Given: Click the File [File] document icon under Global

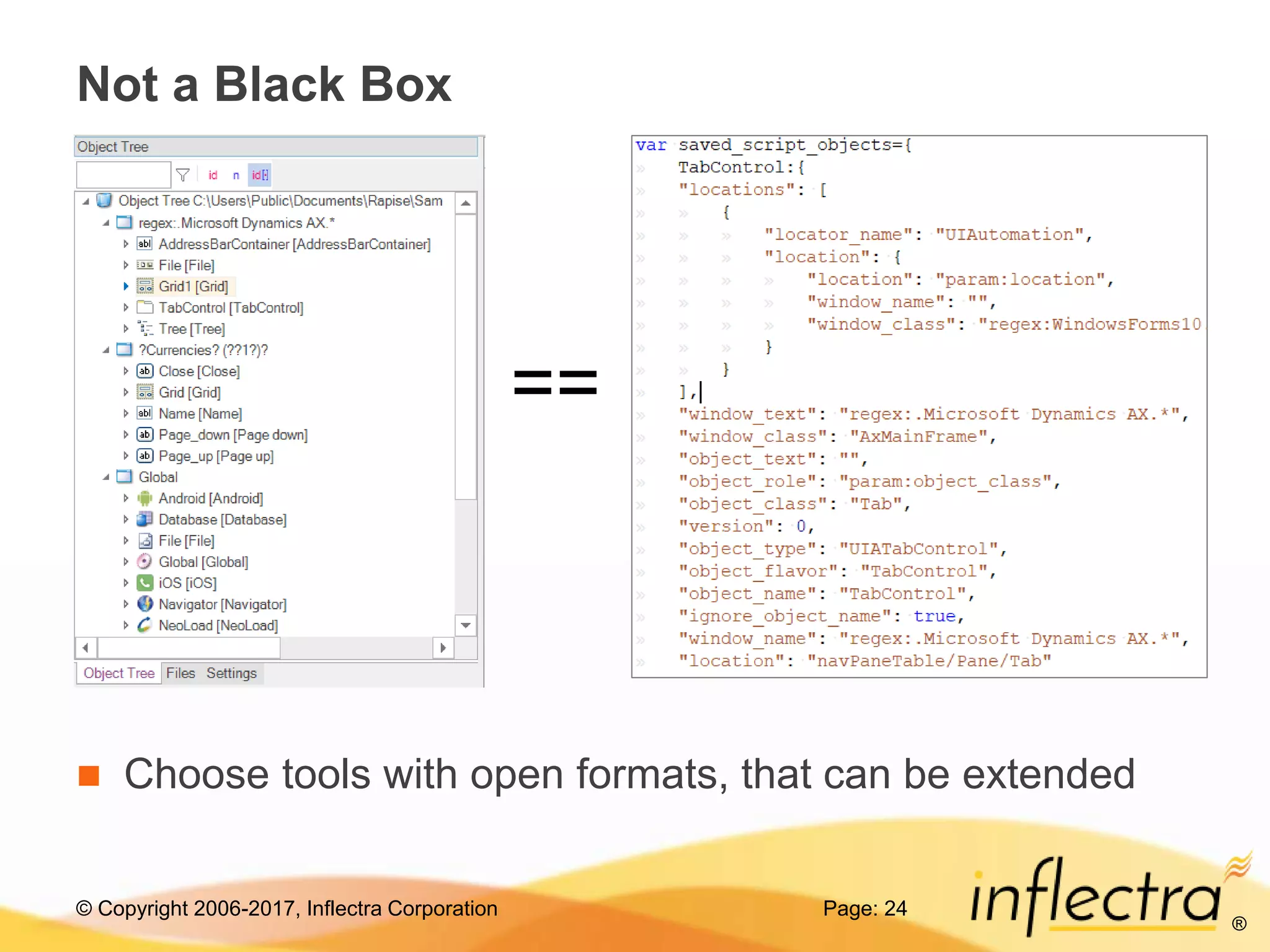Looking at the screenshot, I should pyautogui.click(x=145, y=540).
